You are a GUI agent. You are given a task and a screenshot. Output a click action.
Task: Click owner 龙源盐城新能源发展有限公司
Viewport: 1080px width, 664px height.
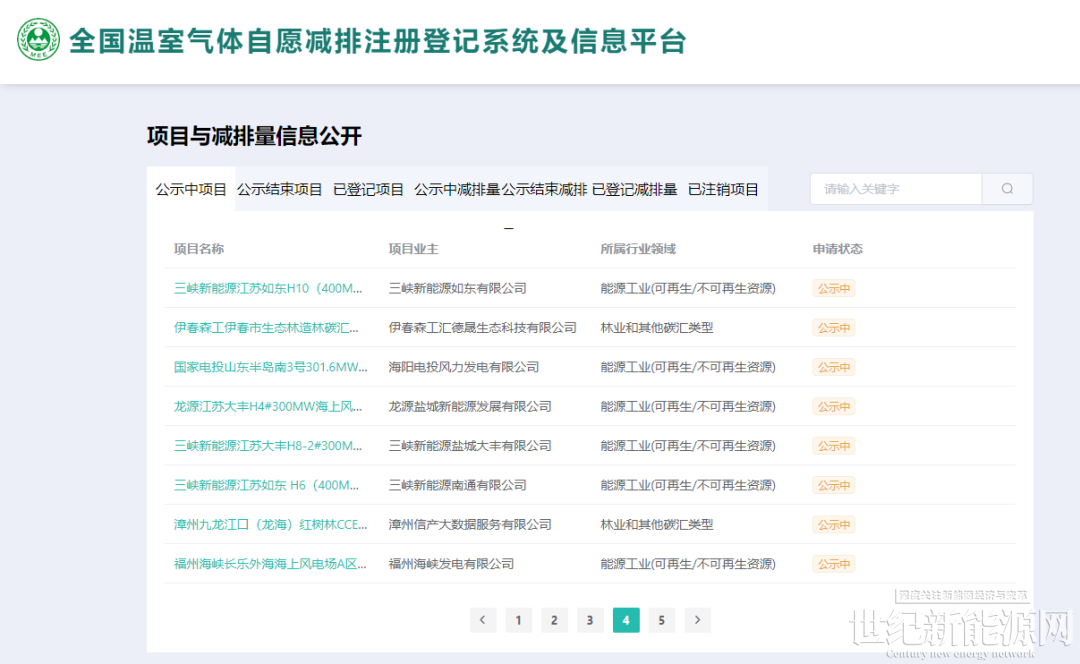tap(470, 406)
